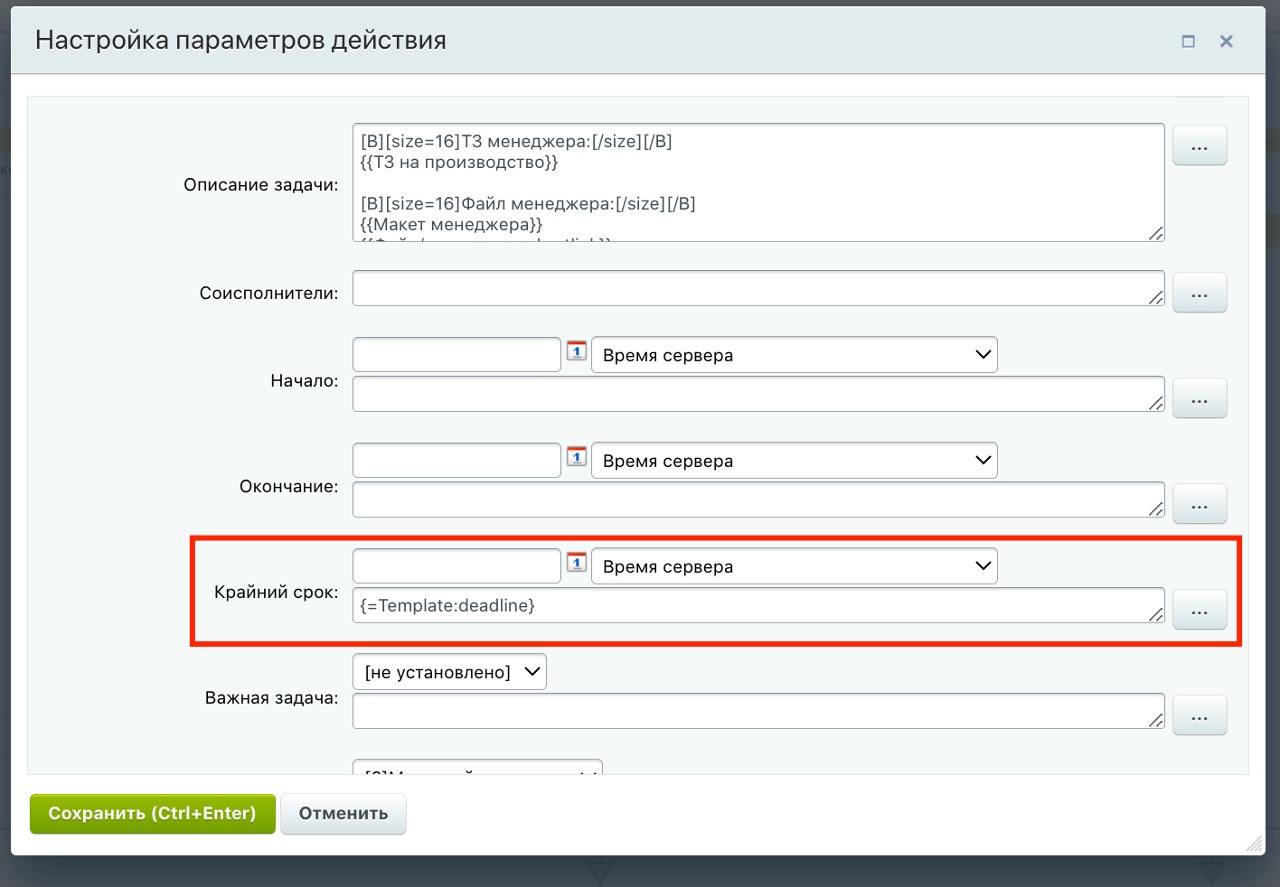Image resolution: width=1280 pixels, height=887 pixels.
Task: Click ellipsis button next to Окончание field
Action: 1199,505
